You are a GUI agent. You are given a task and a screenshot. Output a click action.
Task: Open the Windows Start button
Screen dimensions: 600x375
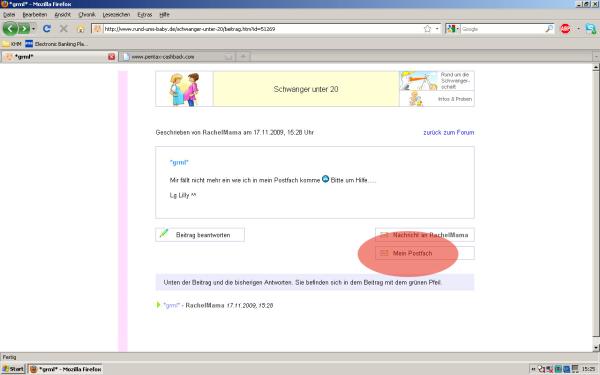tap(13, 369)
